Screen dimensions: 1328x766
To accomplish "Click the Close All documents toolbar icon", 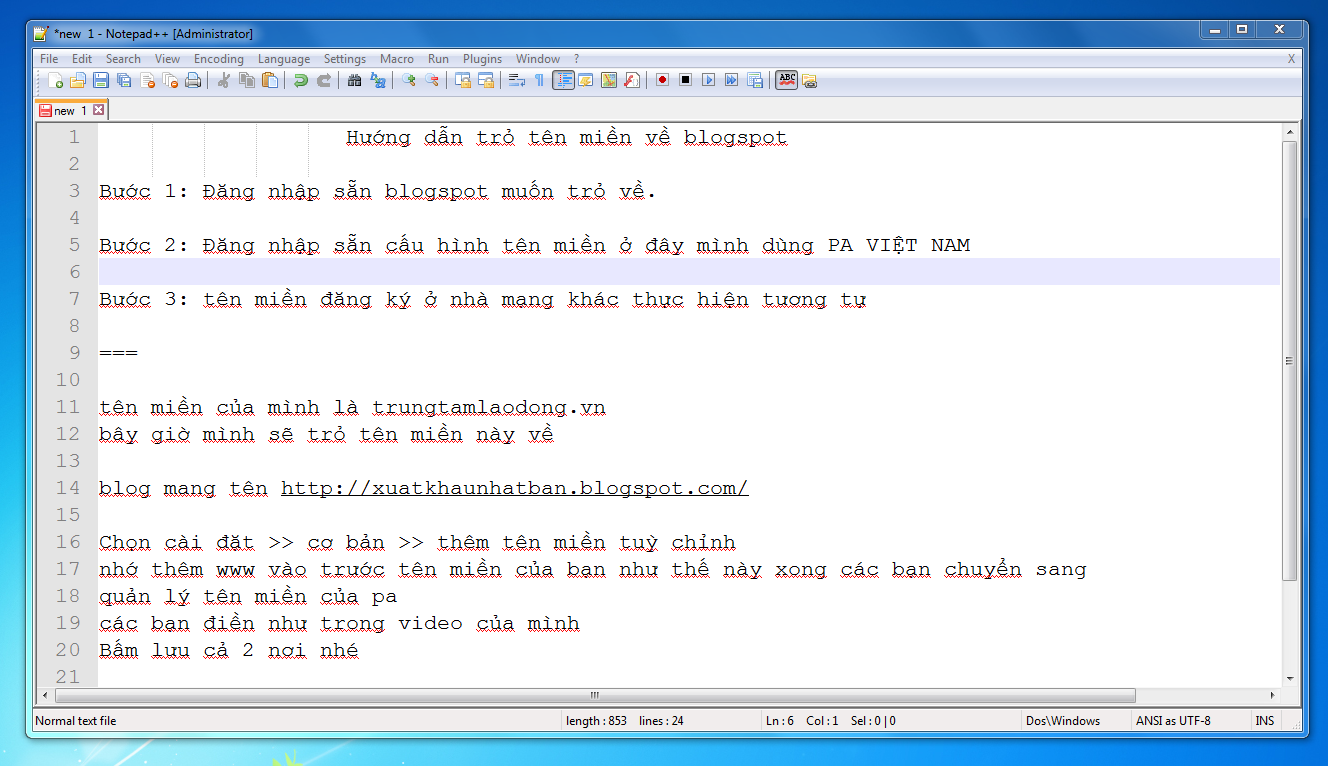I will click(170, 80).
